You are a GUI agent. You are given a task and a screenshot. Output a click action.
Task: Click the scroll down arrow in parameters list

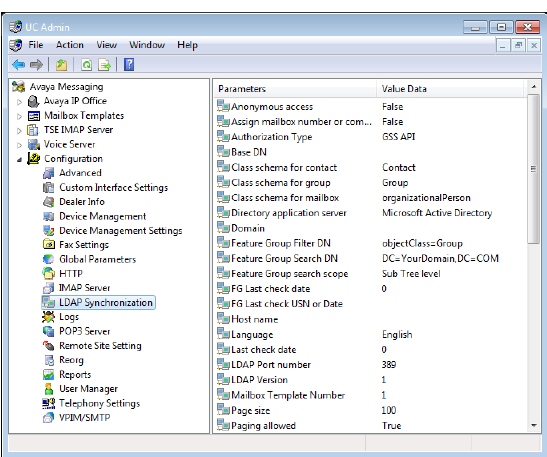tap(533, 426)
